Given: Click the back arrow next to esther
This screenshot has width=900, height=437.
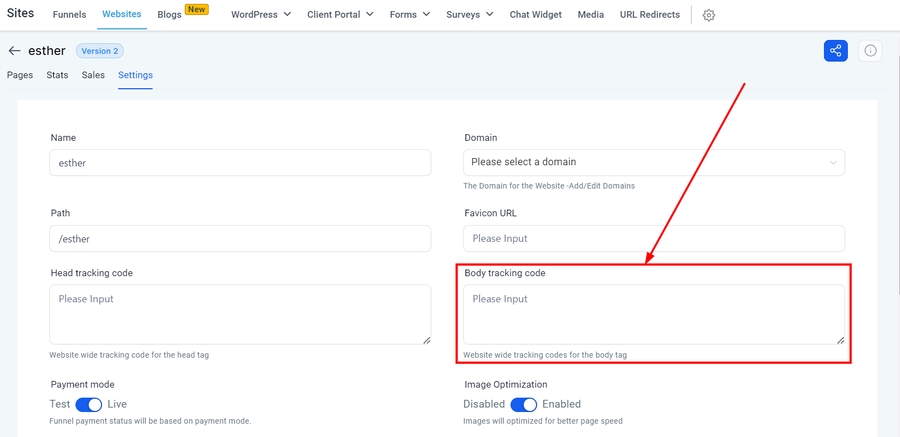Looking at the screenshot, I should (x=14, y=51).
